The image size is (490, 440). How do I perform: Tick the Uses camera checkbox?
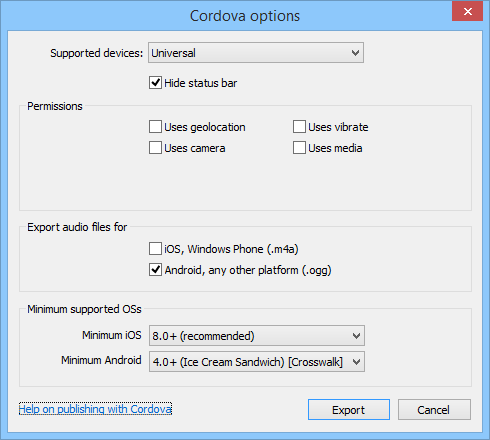pyautogui.click(x=155, y=148)
